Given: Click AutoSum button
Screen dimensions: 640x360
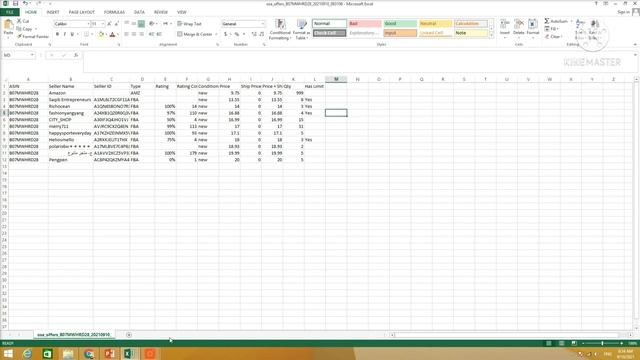Looking at the screenshot, I should tap(556, 21).
